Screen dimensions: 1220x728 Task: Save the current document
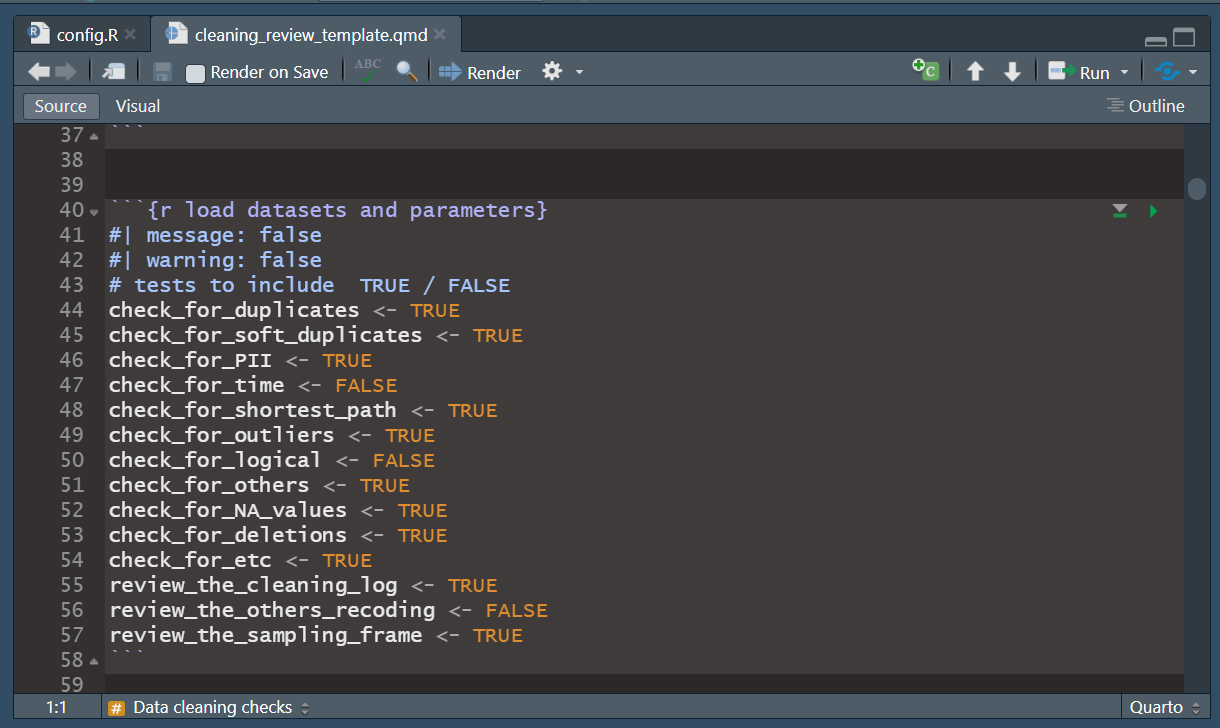[x=162, y=72]
